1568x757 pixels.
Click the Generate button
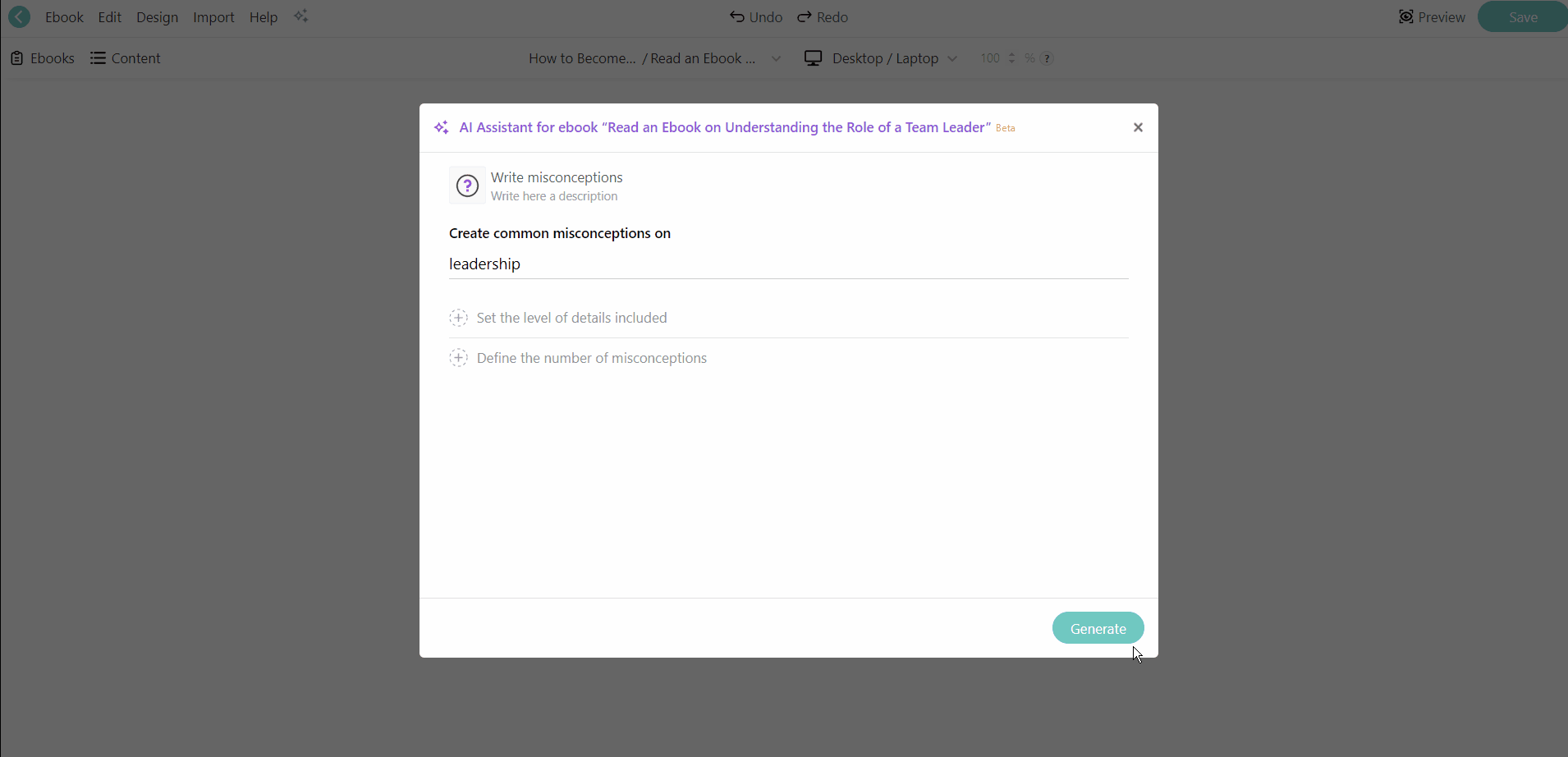pos(1098,628)
